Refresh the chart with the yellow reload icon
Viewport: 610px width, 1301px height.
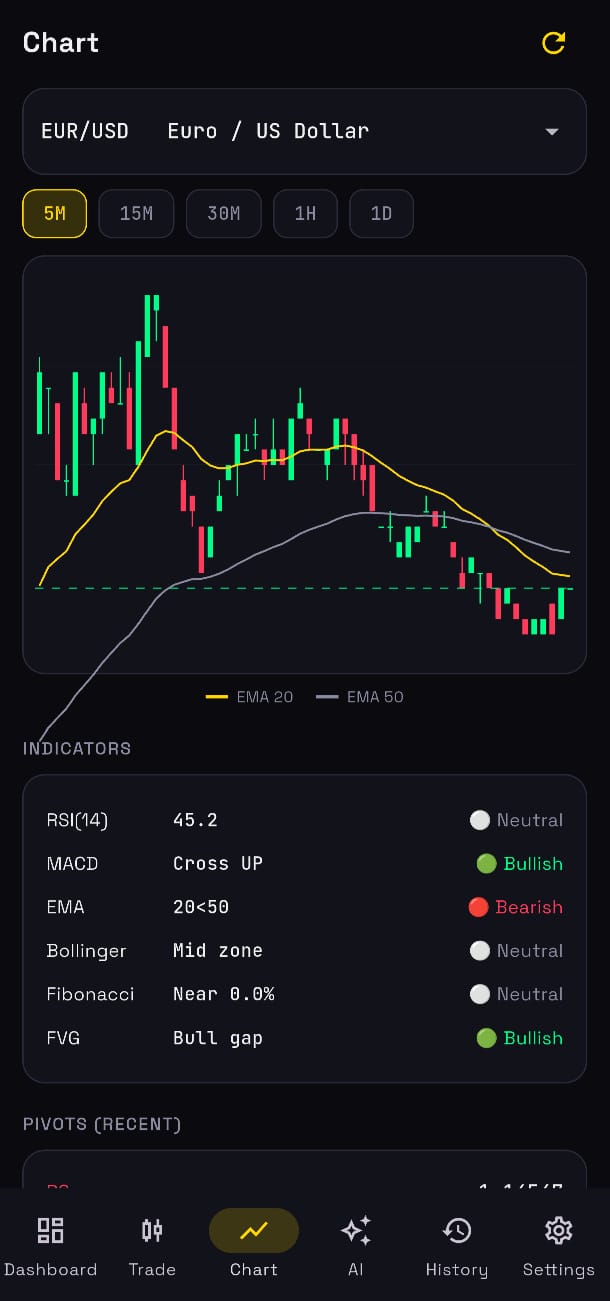point(553,43)
